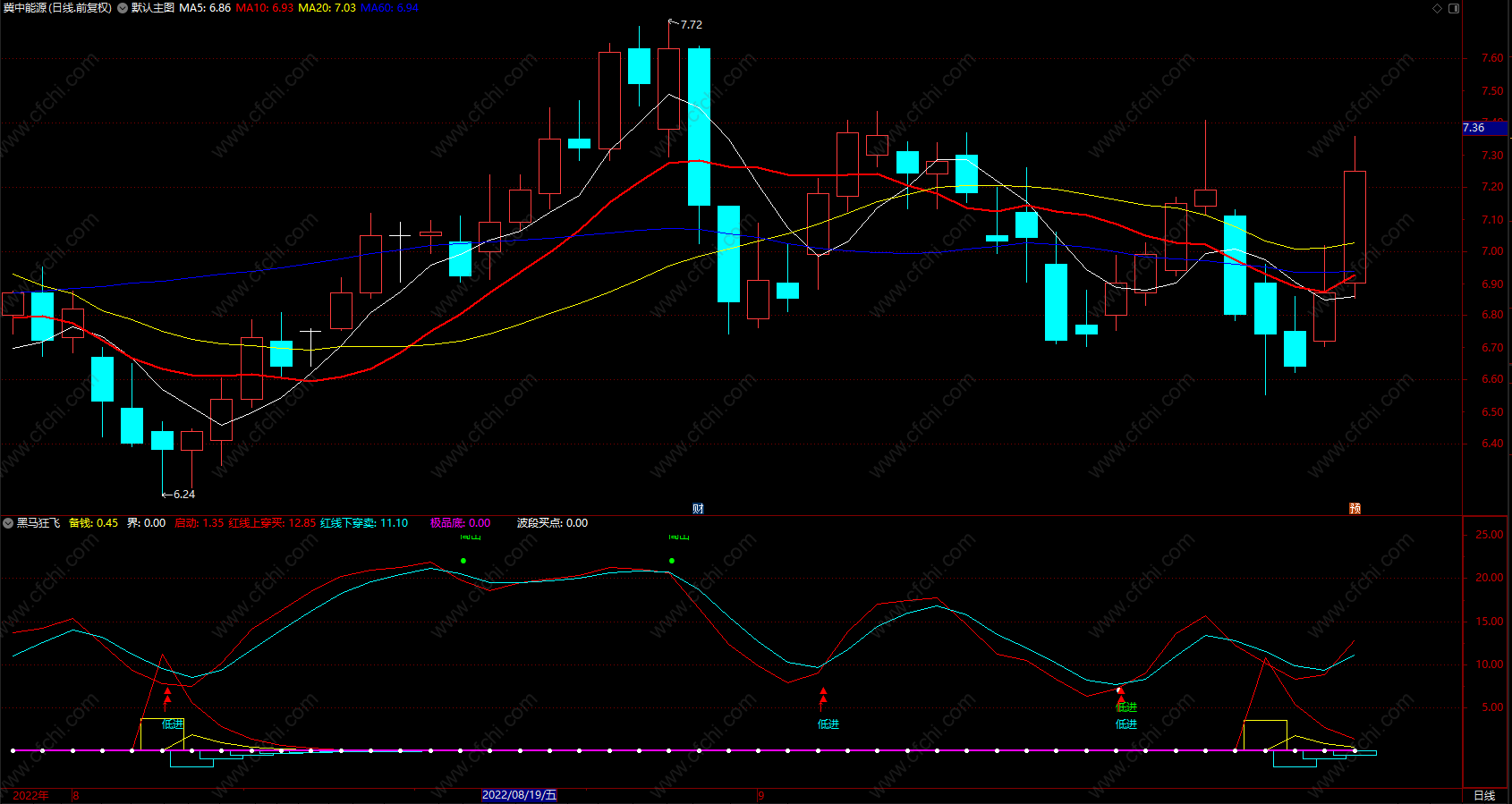Click the 6.24 low price label

coord(183,494)
